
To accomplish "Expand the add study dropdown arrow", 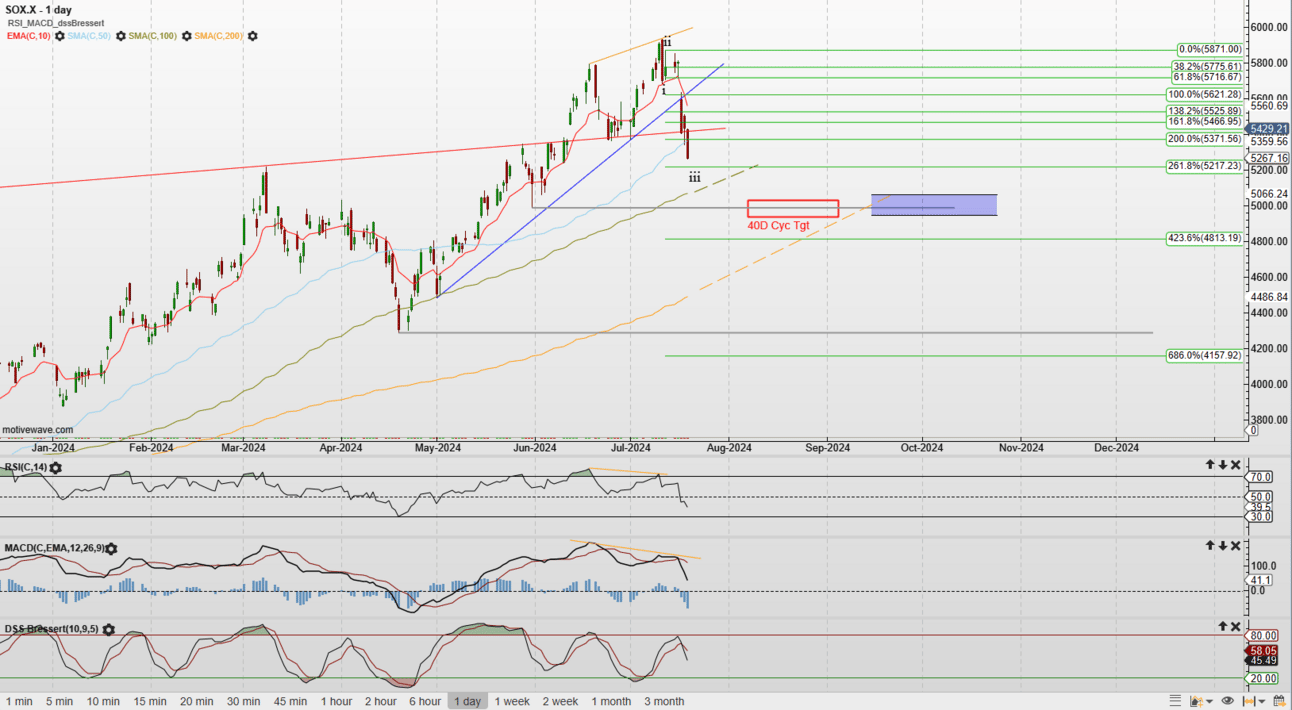I will pyautogui.click(x=1209, y=701).
